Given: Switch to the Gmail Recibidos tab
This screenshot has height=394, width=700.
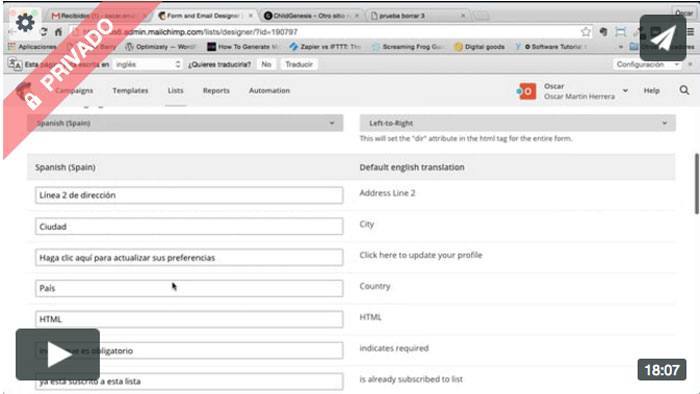Looking at the screenshot, I should pos(97,16).
